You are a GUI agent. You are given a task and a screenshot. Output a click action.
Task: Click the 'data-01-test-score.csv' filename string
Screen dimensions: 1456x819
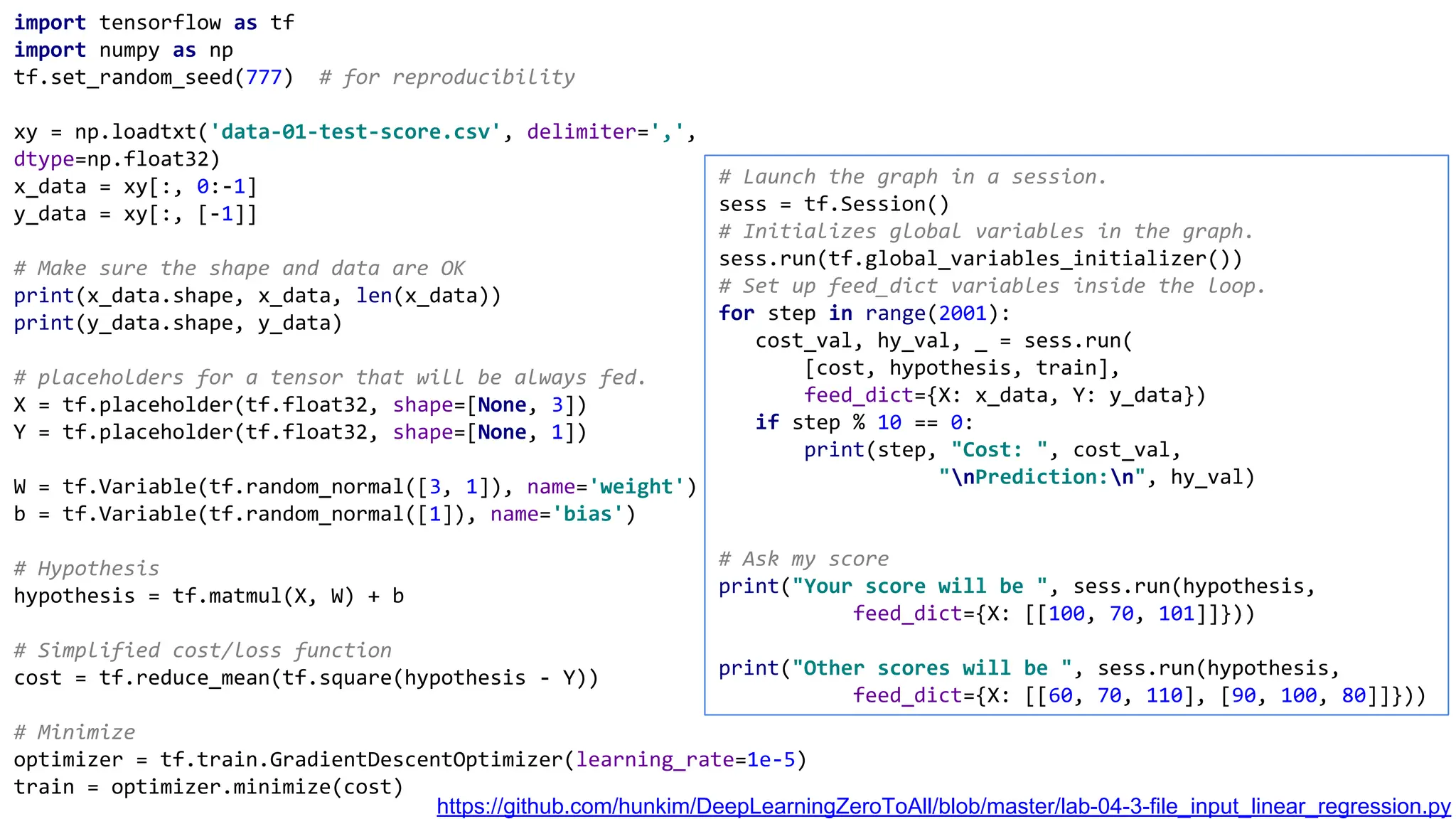click(355, 132)
